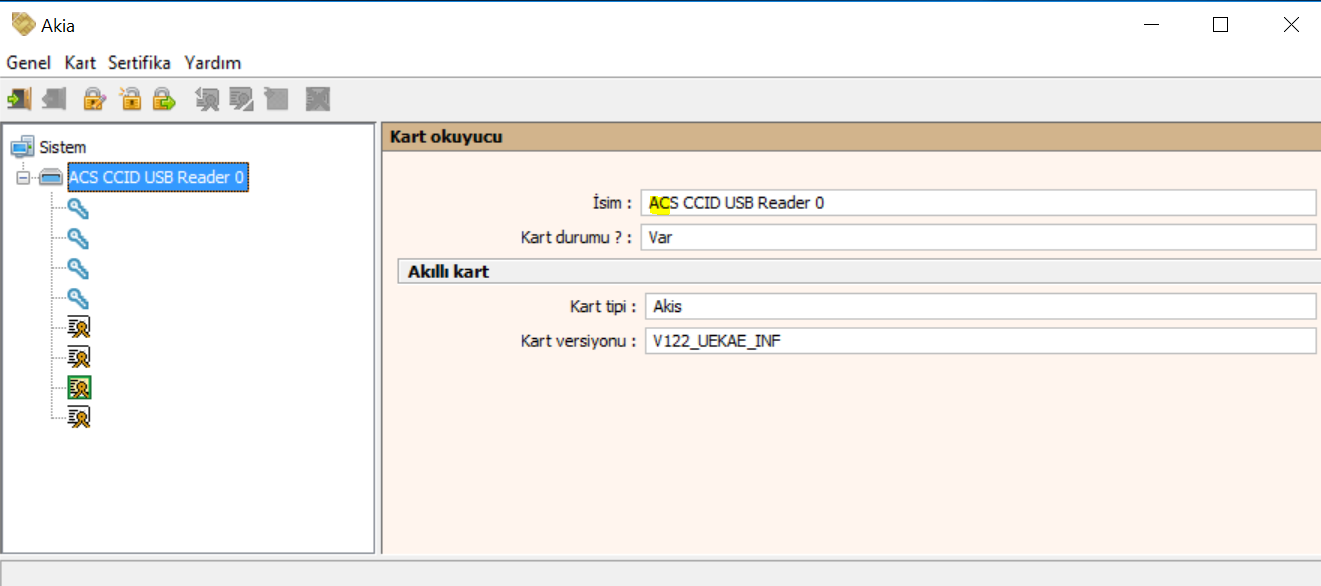Maximize the Akia window
The width and height of the screenshot is (1321, 586).
pos(1220,25)
